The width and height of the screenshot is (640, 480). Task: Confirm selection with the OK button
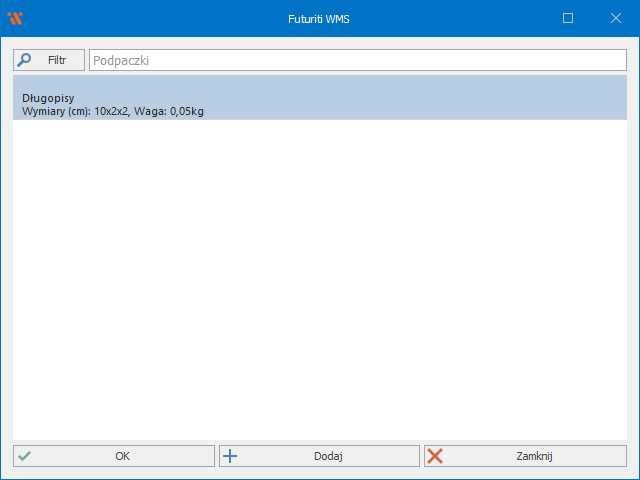pyautogui.click(x=114, y=456)
